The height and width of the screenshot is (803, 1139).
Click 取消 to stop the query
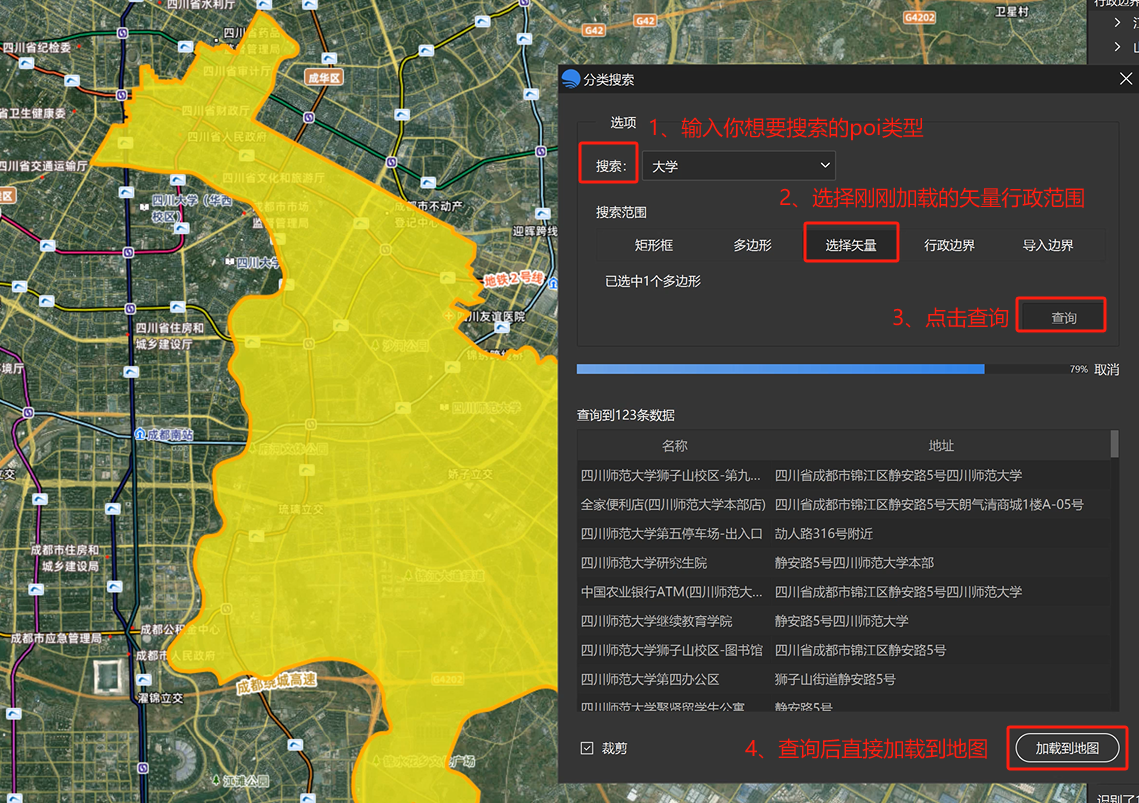(1106, 370)
